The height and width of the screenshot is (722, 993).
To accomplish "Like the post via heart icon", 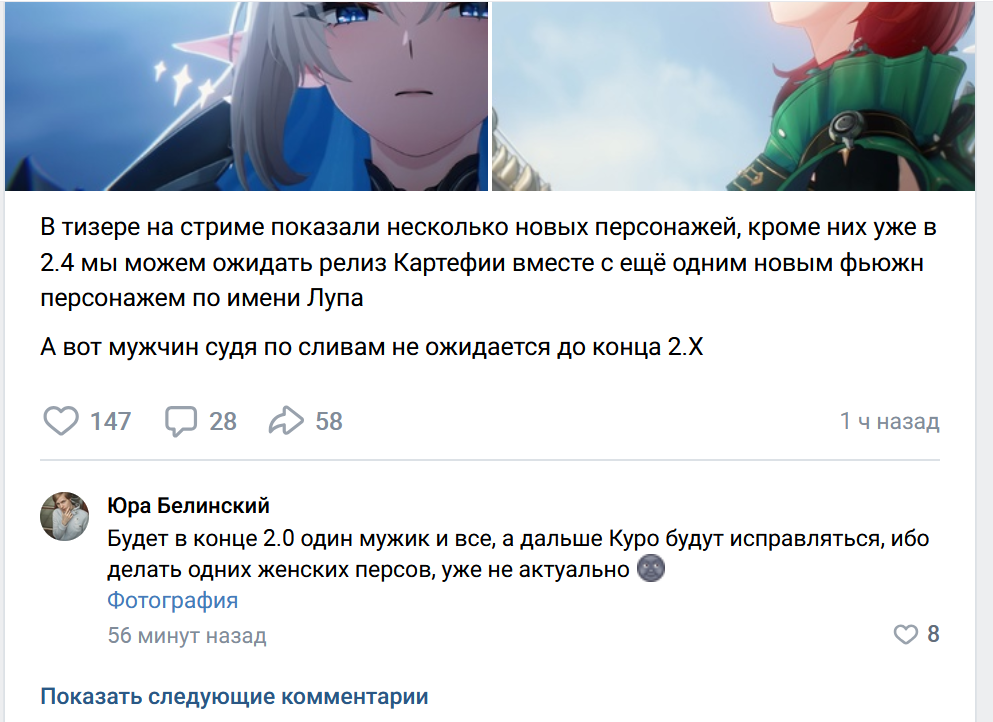I will [x=61, y=421].
